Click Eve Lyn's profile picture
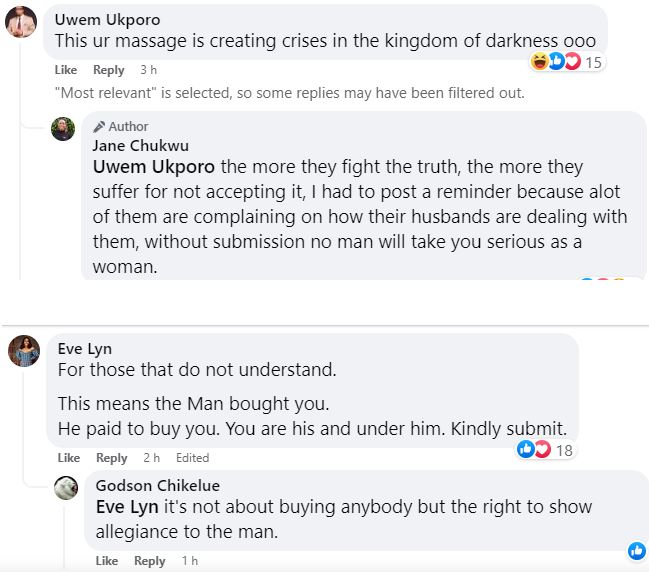This screenshot has width=649, height=572. click(23, 351)
